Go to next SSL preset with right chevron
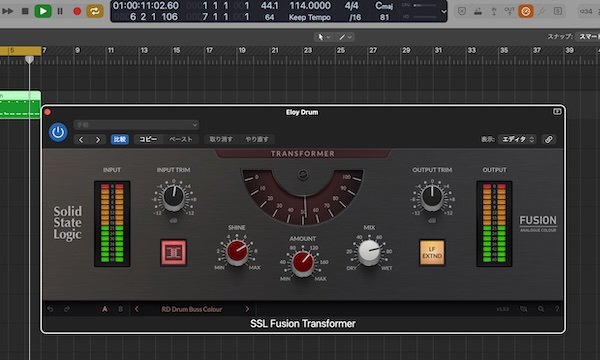The image size is (600, 360). pos(247,309)
